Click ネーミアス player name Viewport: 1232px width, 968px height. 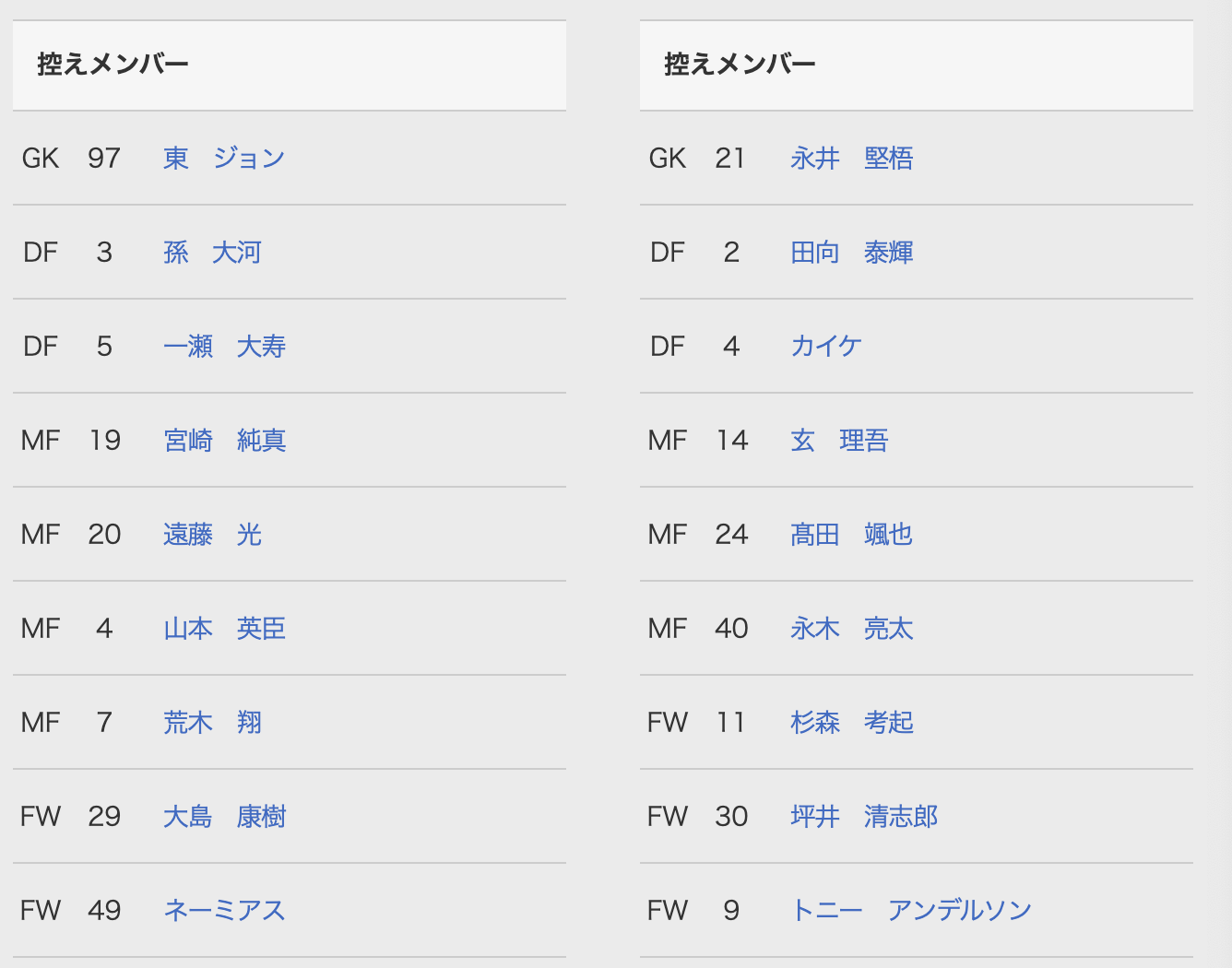(x=224, y=911)
